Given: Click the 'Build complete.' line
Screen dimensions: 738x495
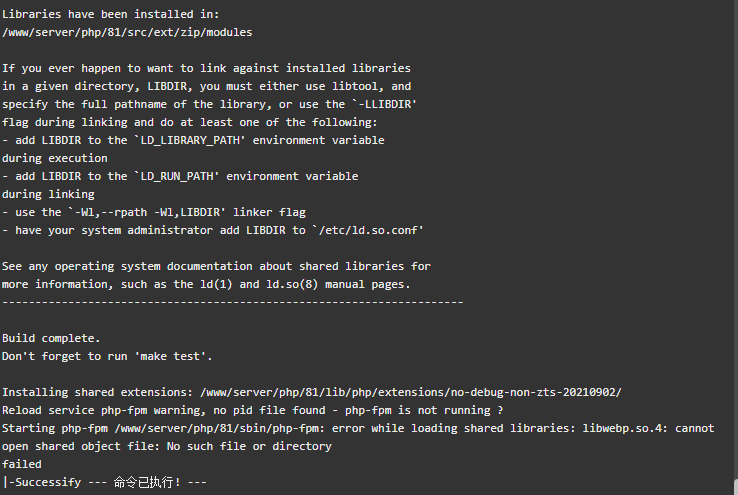Looking at the screenshot, I should [x=51, y=338].
